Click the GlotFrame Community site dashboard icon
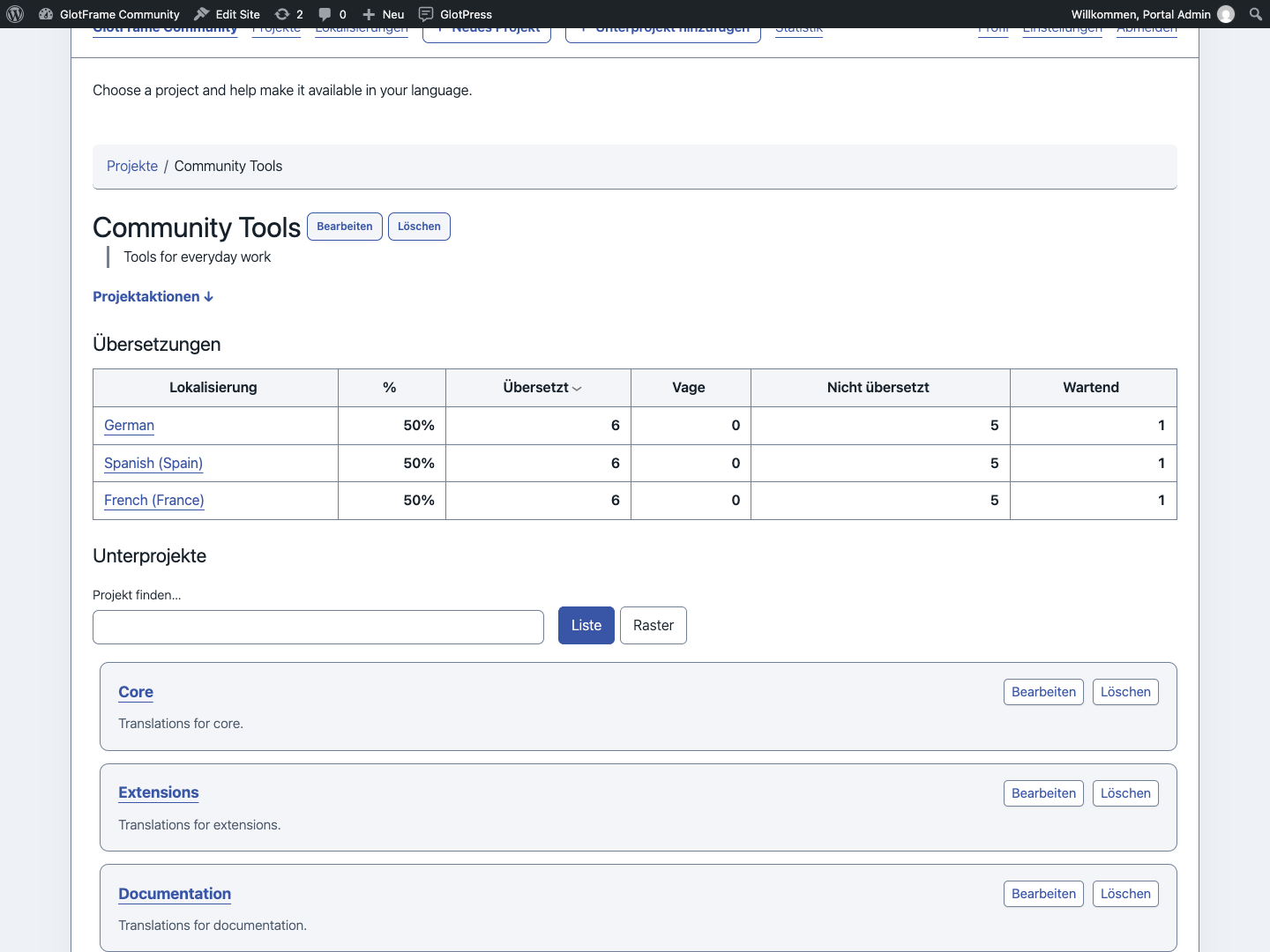 pos(46,14)
